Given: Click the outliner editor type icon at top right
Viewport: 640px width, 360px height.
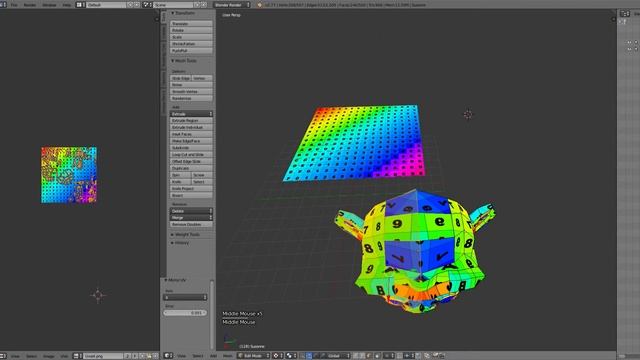Looking at the screenshot, I should 624,14.
